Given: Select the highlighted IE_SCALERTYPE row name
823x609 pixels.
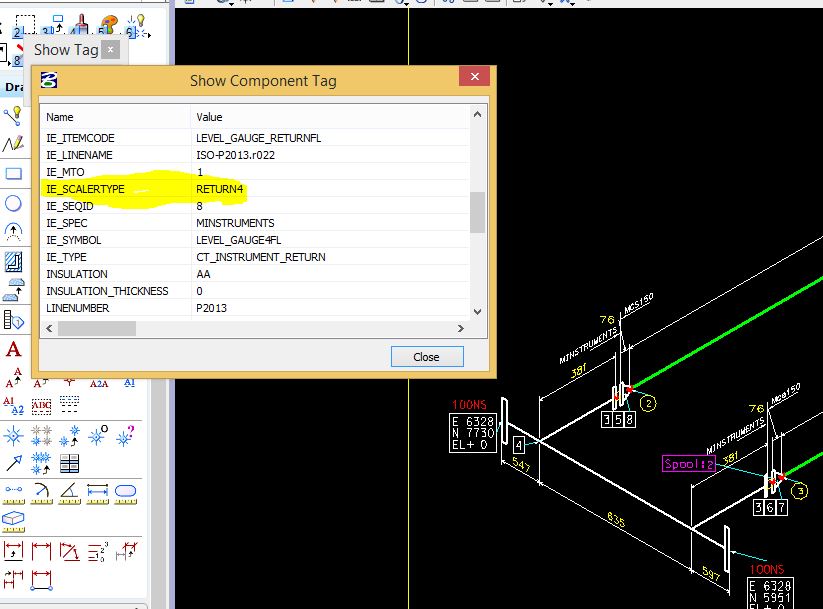Looking at the screenshot, I should point(85,189).
